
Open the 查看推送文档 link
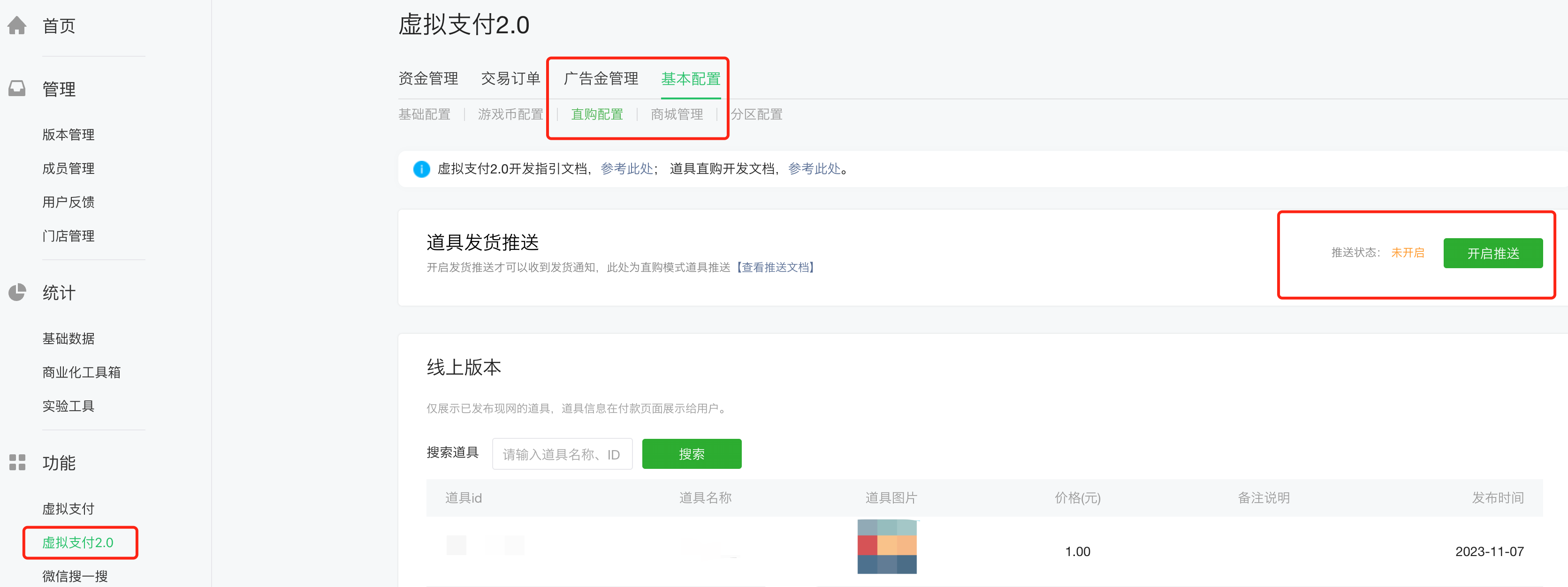775,268
